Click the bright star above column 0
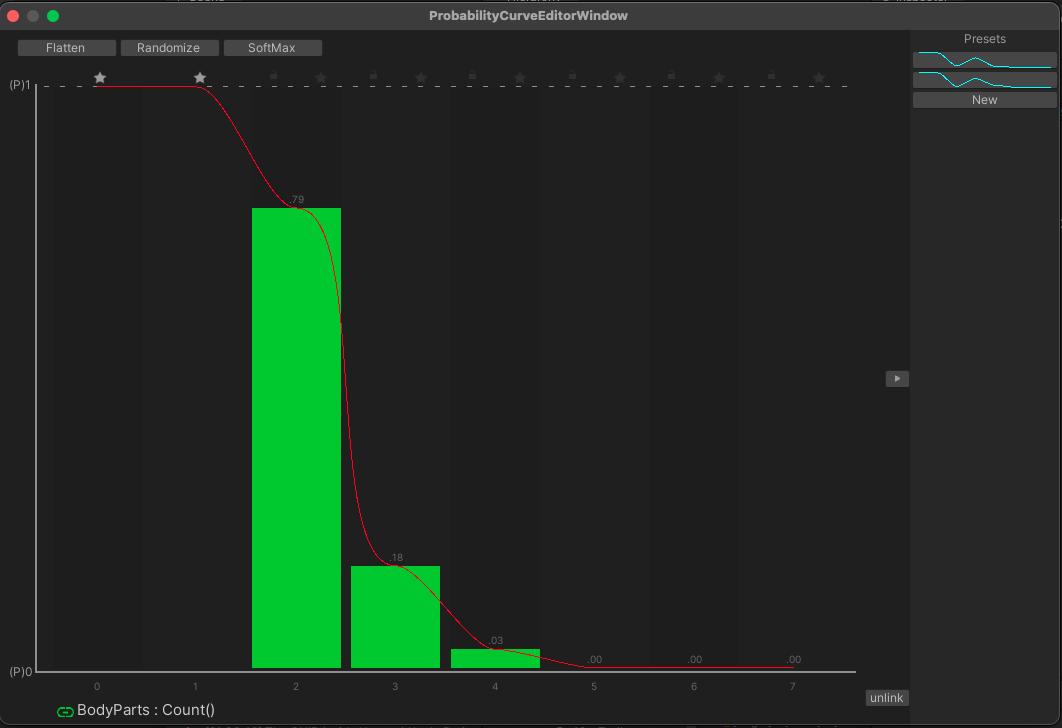1062x728 pixels. [100, 78]
